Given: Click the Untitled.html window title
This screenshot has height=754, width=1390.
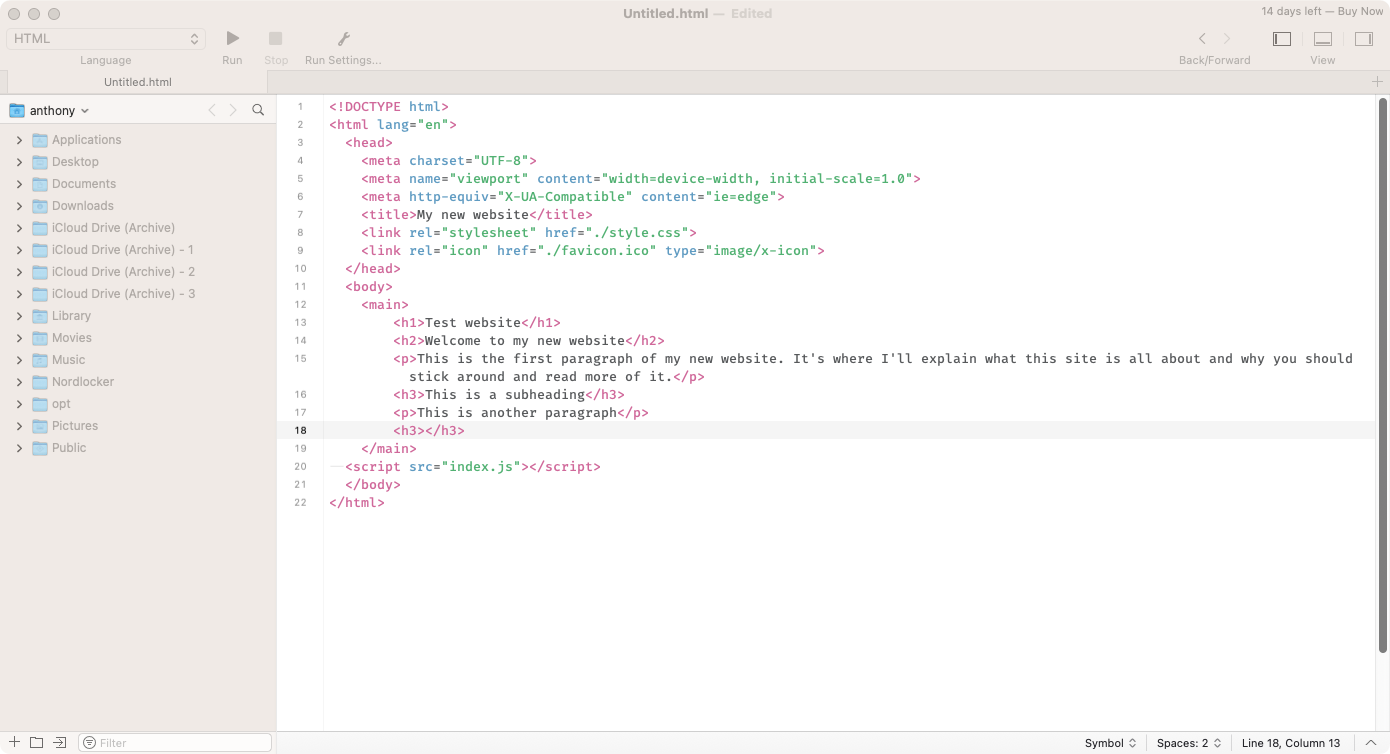Looking at the screenshot, I should [666, 13].
